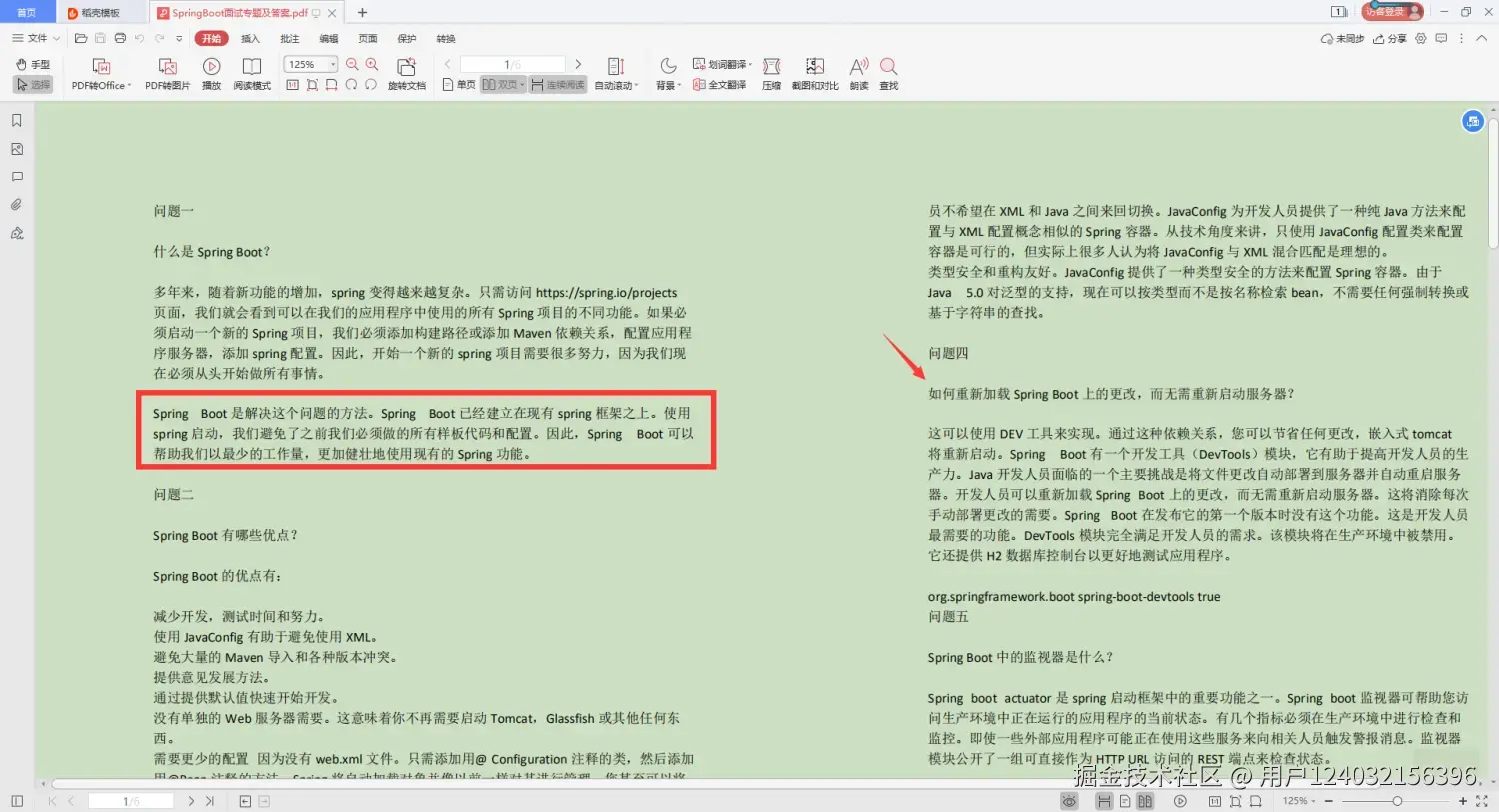Enter fullscreen from the status bar
The height and width of the screenshot is (812, 1499).
pos(1482,801)
